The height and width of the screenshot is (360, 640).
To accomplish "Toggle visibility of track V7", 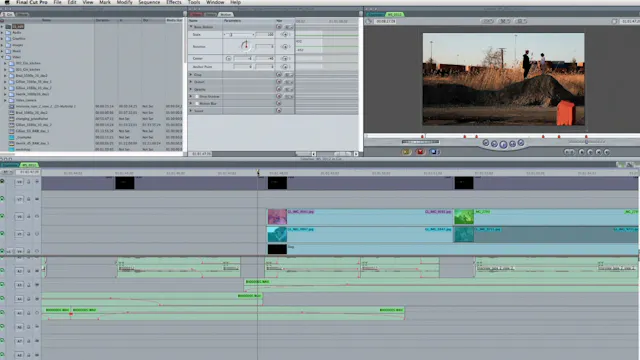I will click(2, 199).
